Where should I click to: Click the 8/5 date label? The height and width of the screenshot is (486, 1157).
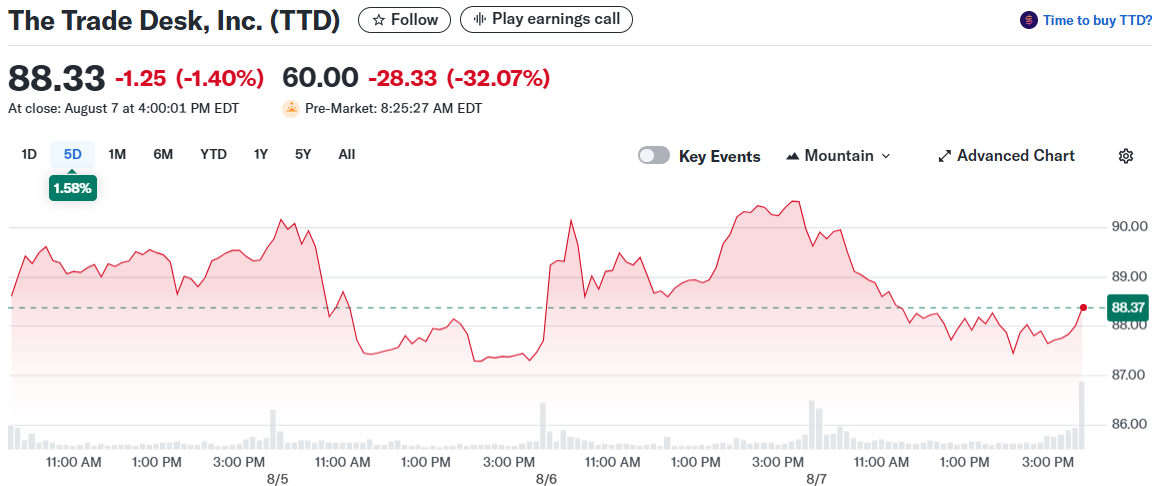(x=277, y=479)
